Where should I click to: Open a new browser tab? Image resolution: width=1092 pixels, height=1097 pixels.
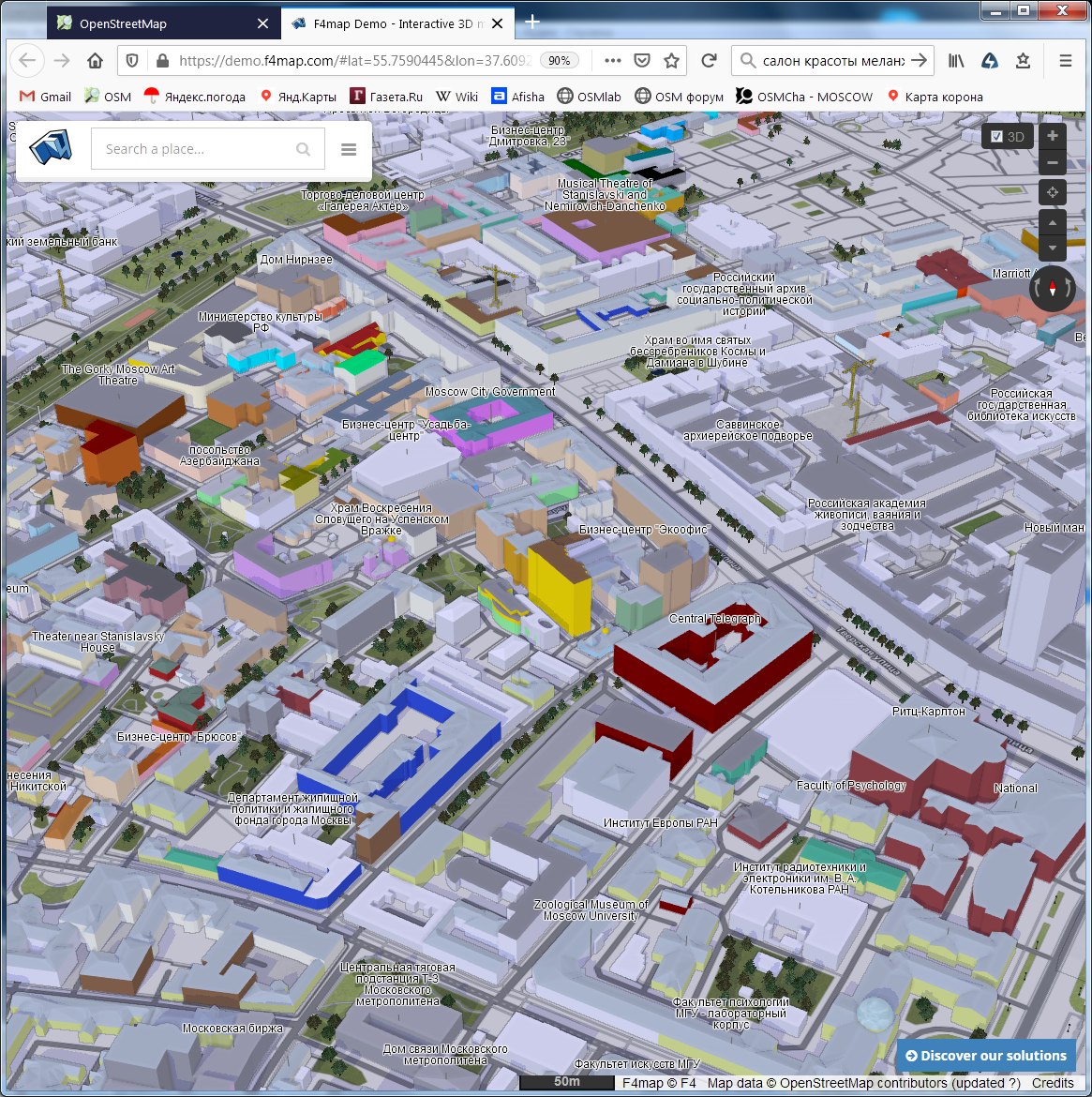pos(532,23)
